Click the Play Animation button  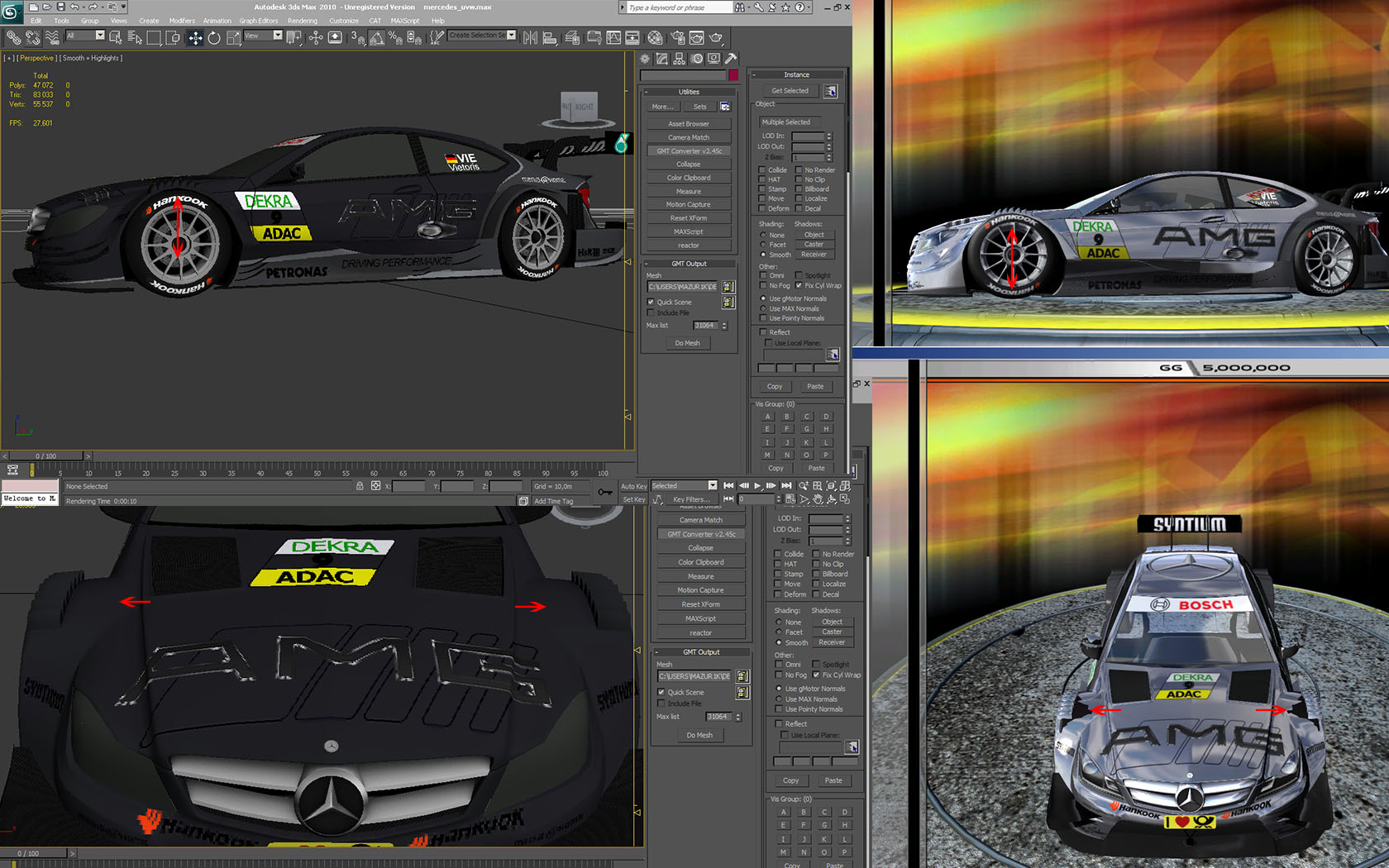(x=757, y=486)
